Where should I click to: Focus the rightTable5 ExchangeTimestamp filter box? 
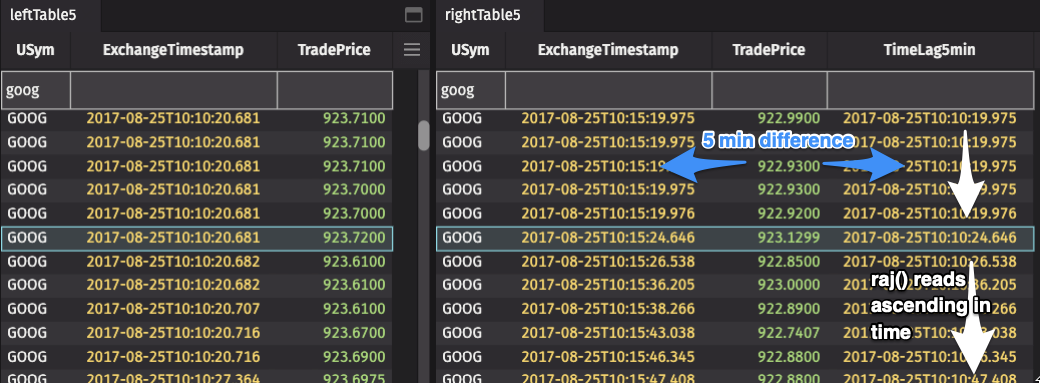608,90
